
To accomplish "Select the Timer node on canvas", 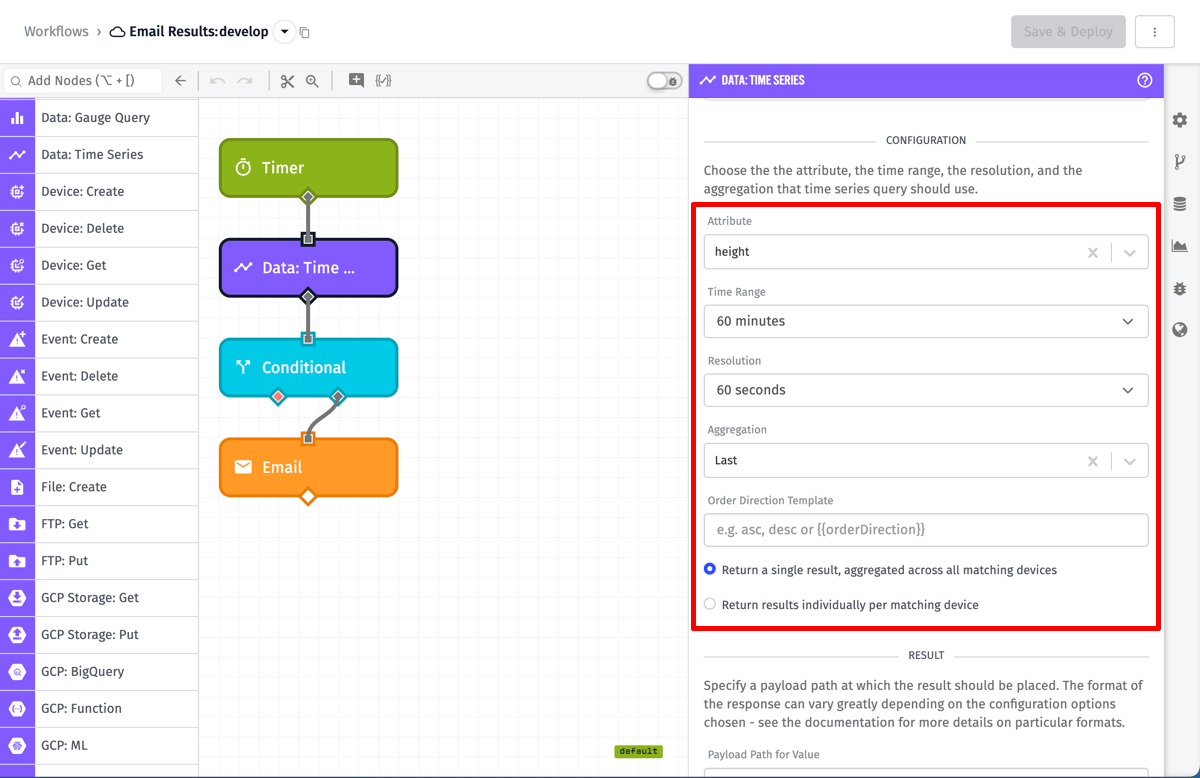I will (308, 168).
